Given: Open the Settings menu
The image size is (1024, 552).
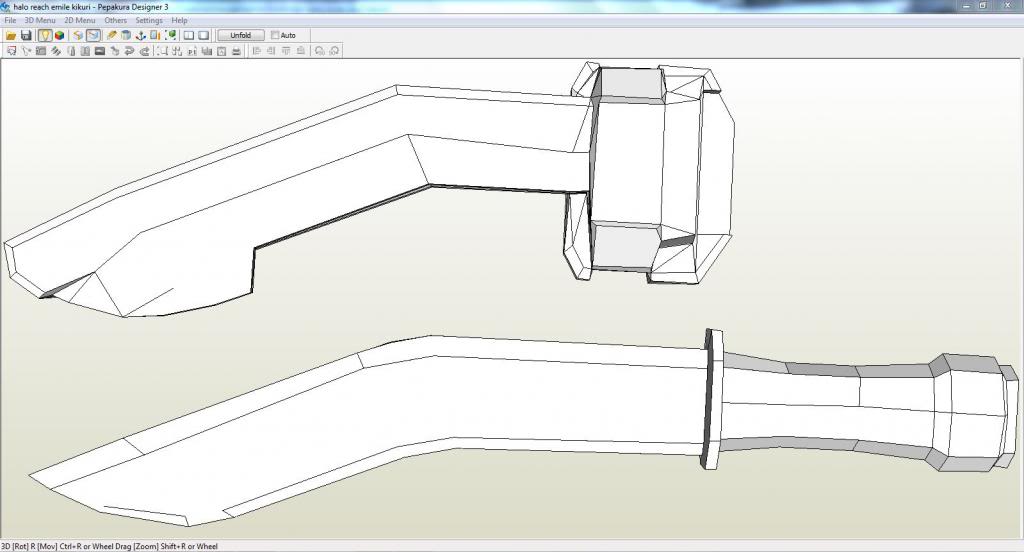Looking at the screenshot, I should 149,20.
